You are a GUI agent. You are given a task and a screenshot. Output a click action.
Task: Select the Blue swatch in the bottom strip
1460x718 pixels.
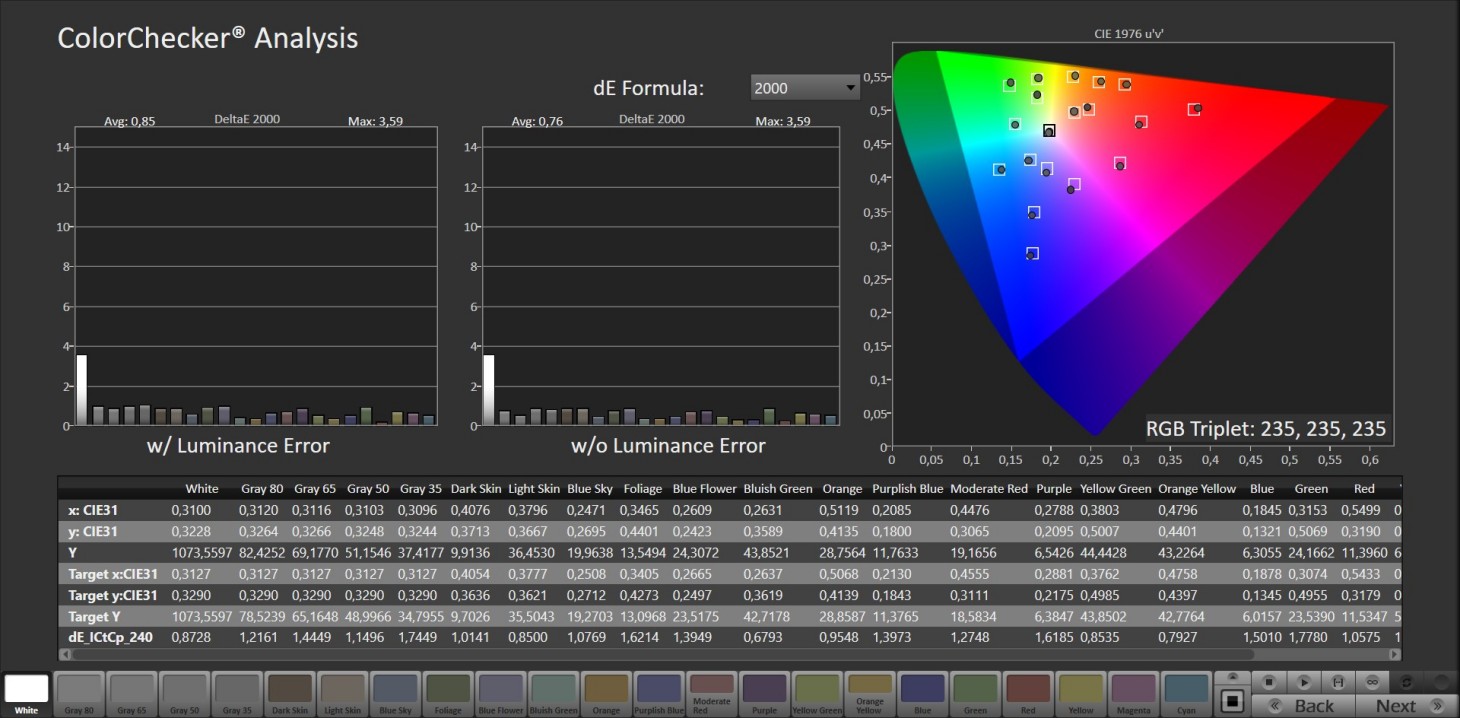pos(922,694)
